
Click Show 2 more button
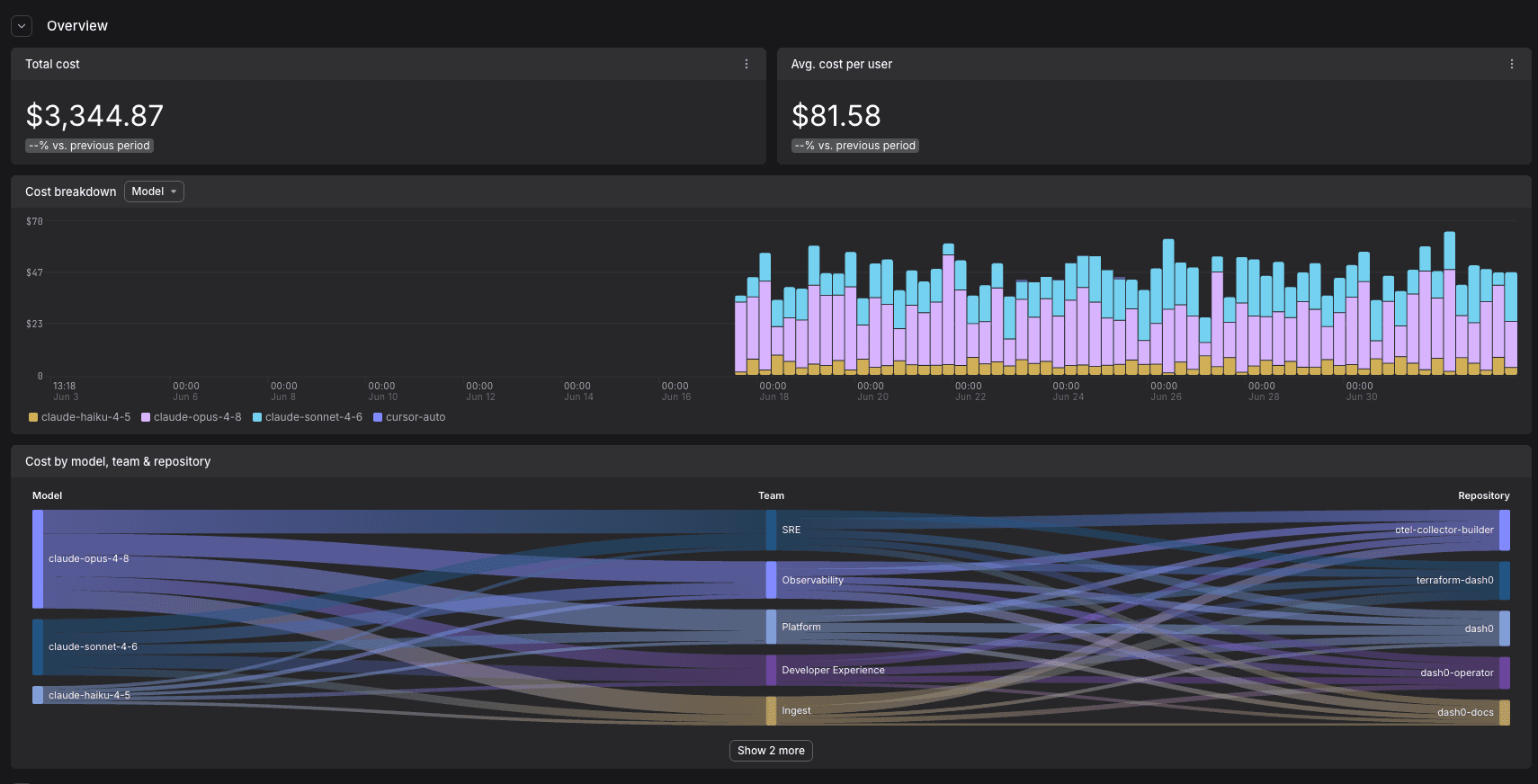click(x=771, y=751)
